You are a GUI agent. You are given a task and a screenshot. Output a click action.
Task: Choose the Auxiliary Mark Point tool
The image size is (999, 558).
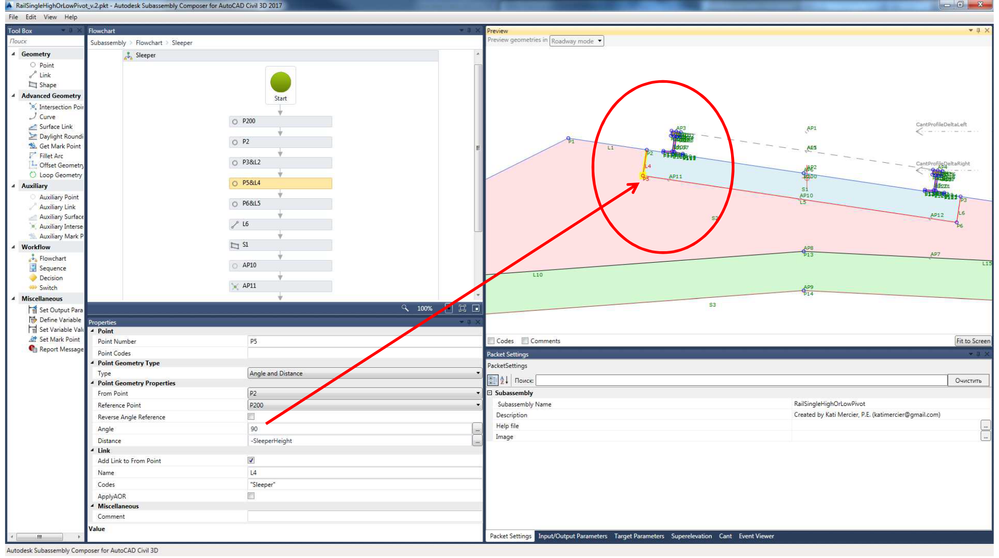click(x=55, y=236)
